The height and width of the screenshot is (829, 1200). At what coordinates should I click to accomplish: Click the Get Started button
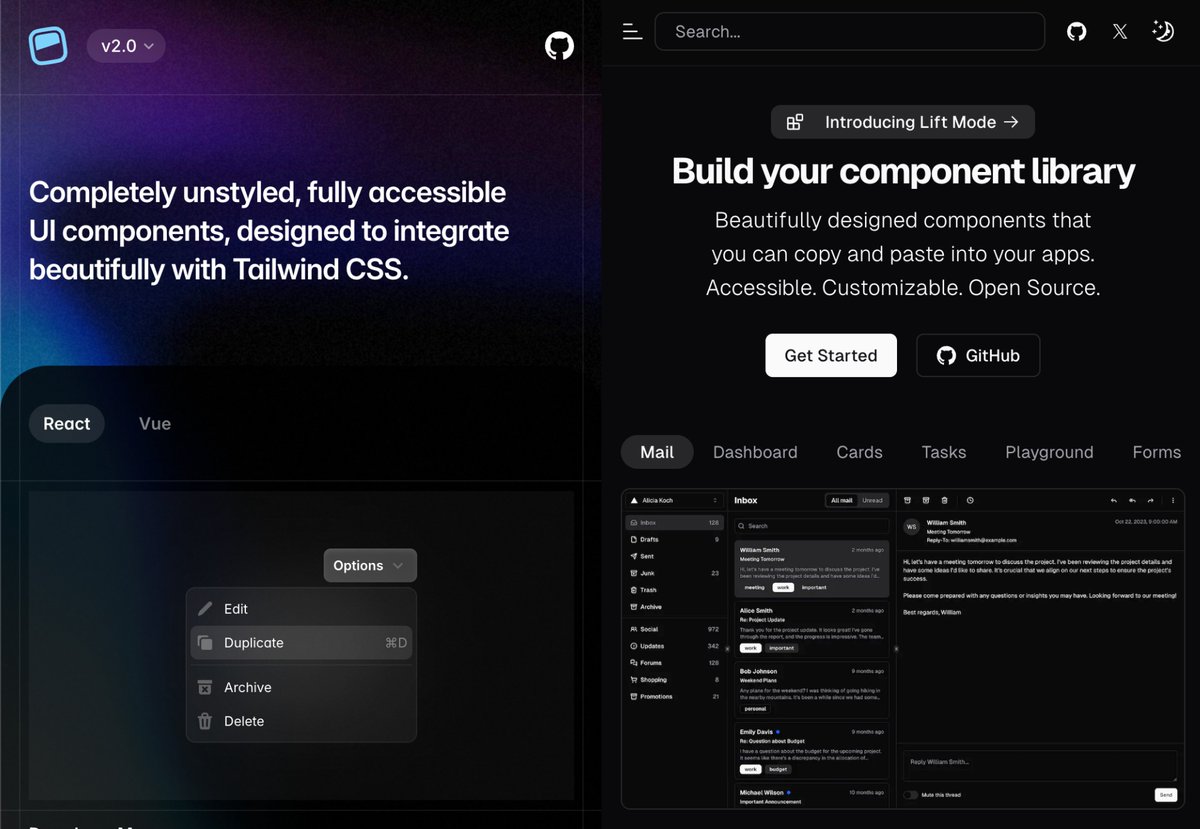pos(831,355)
